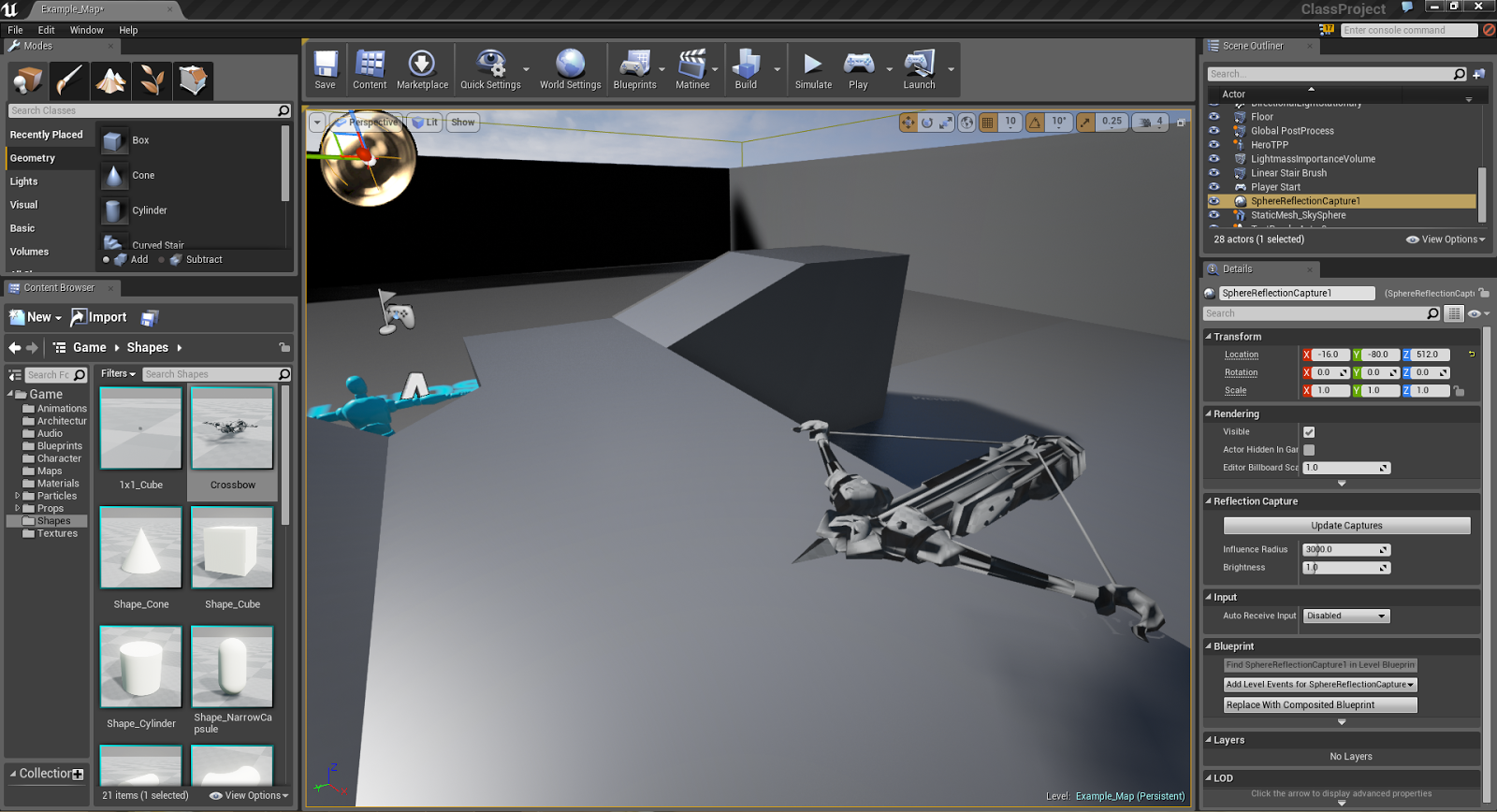Viewport: 1497px width, 812px height.
Task: Toggle scale snapping icon in viewport
Action: (1084, 123)
